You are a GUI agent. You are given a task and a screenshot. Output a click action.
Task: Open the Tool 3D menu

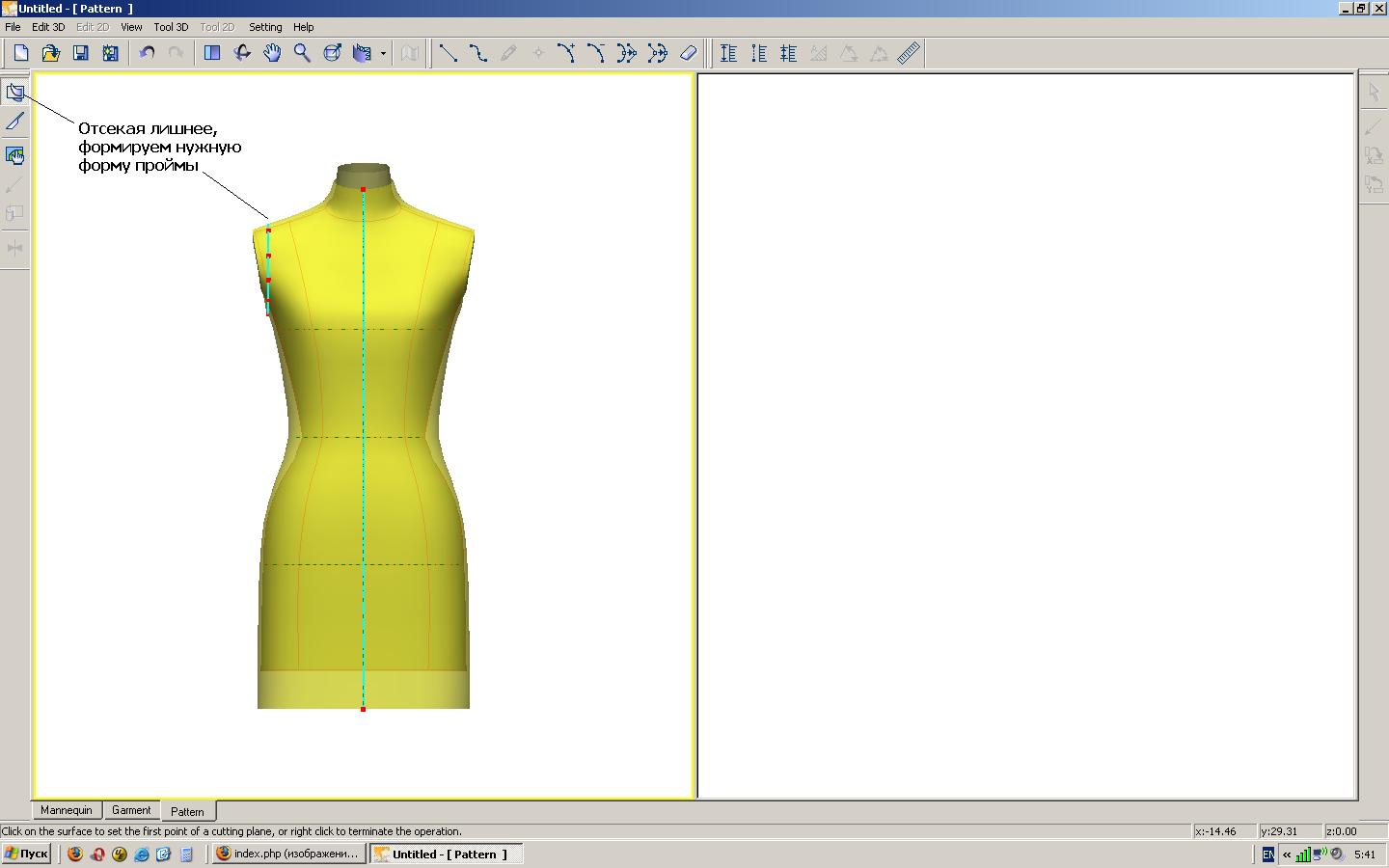tap(171, 27)
